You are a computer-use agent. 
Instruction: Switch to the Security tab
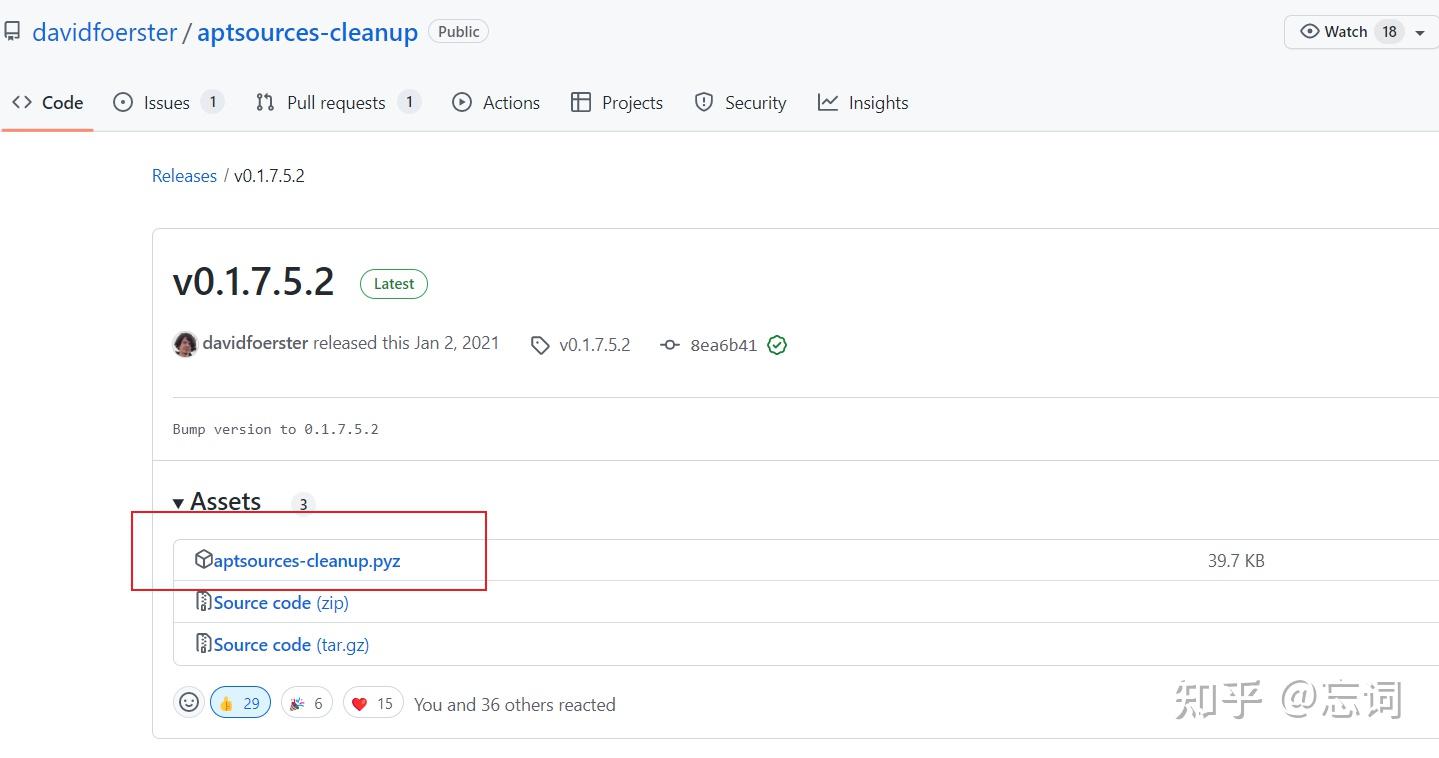pos(741,102)
